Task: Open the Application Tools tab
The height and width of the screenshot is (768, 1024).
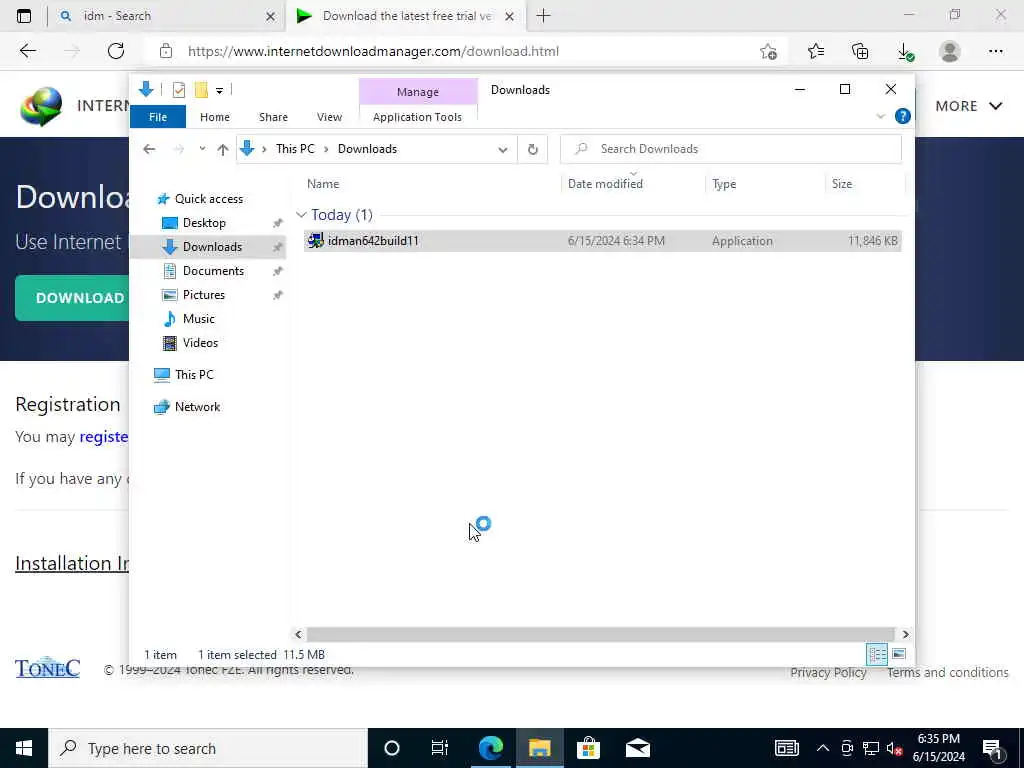Action: tap(417, 117)
